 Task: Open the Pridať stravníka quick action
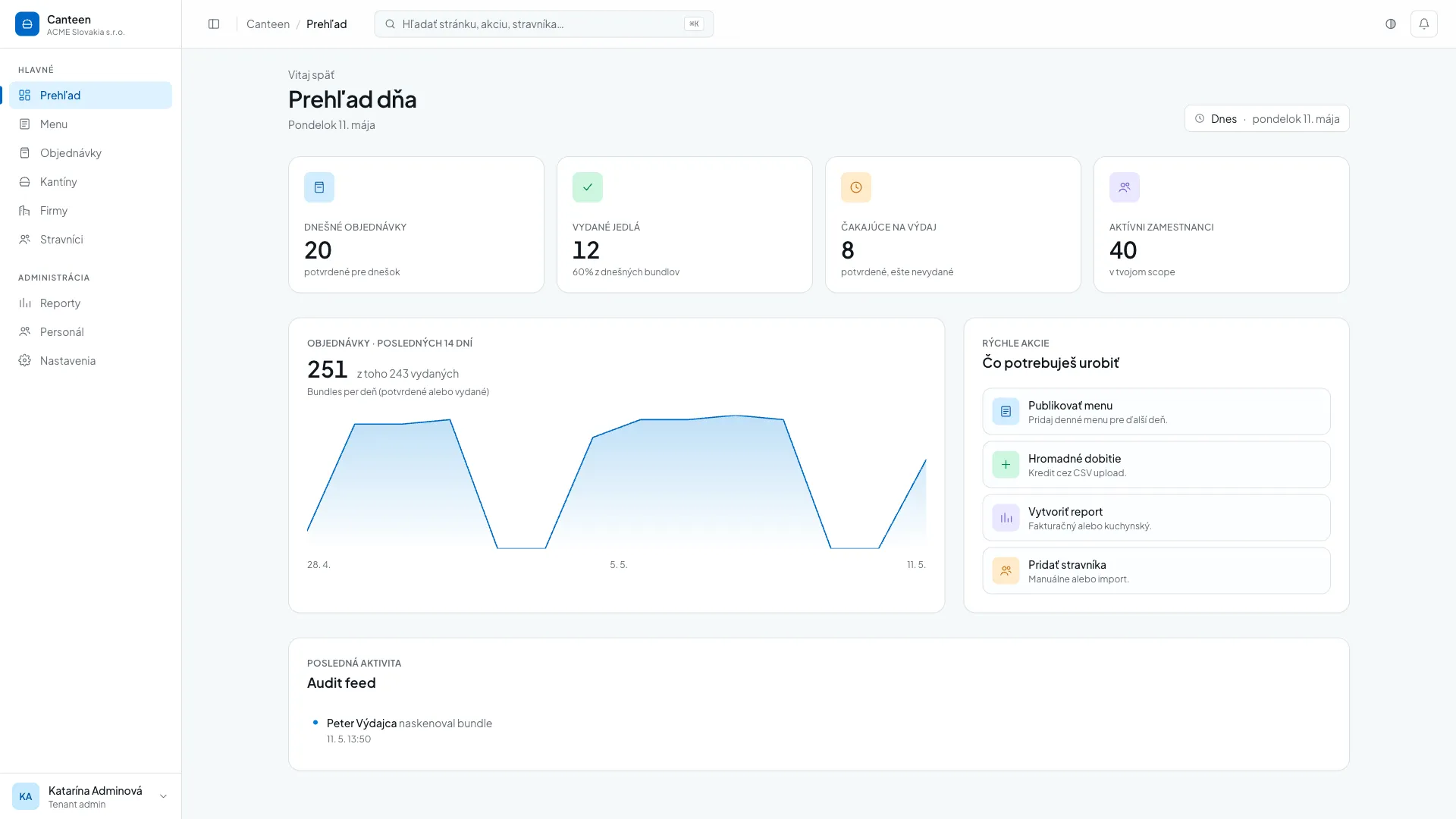(x=1156, y=571)
